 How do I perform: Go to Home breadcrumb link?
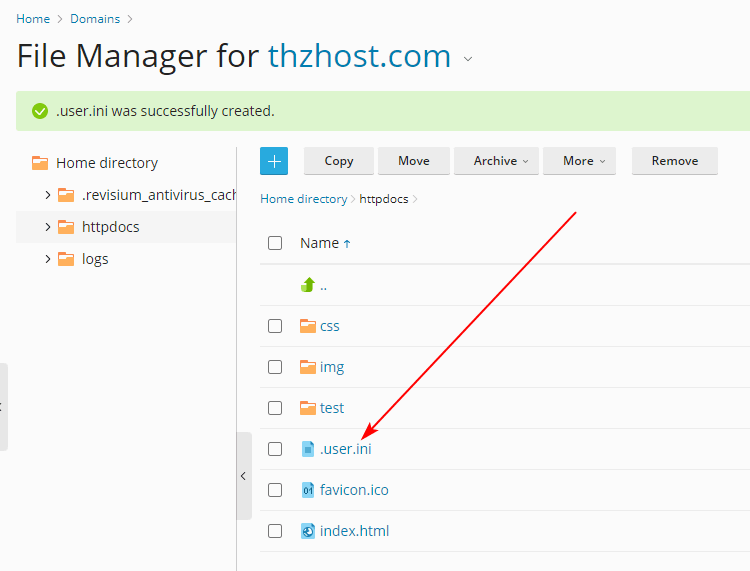click(x=33, y=19)
